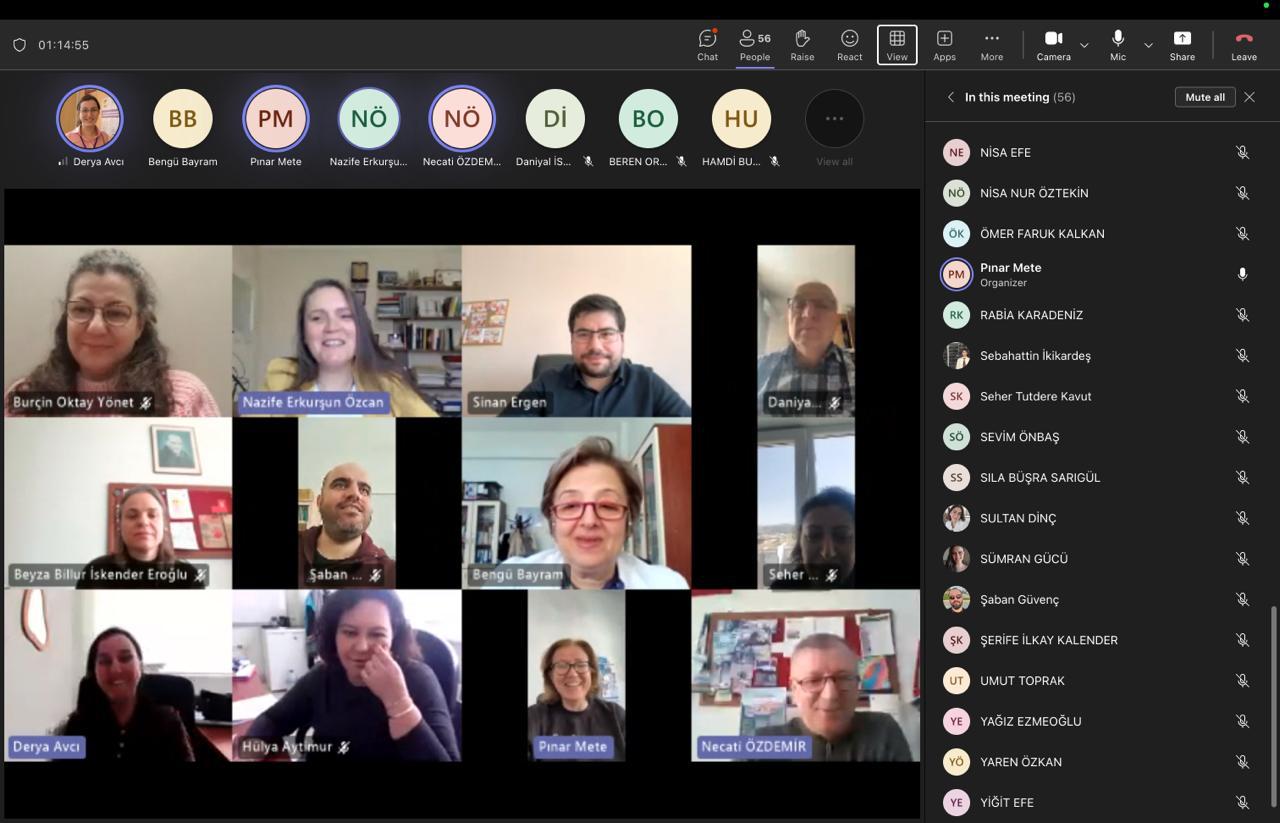Viewport: 1280px width, 823px height.
Task: Open the React emoji menu
Action: pyautogui.click(x=849, y=45)
